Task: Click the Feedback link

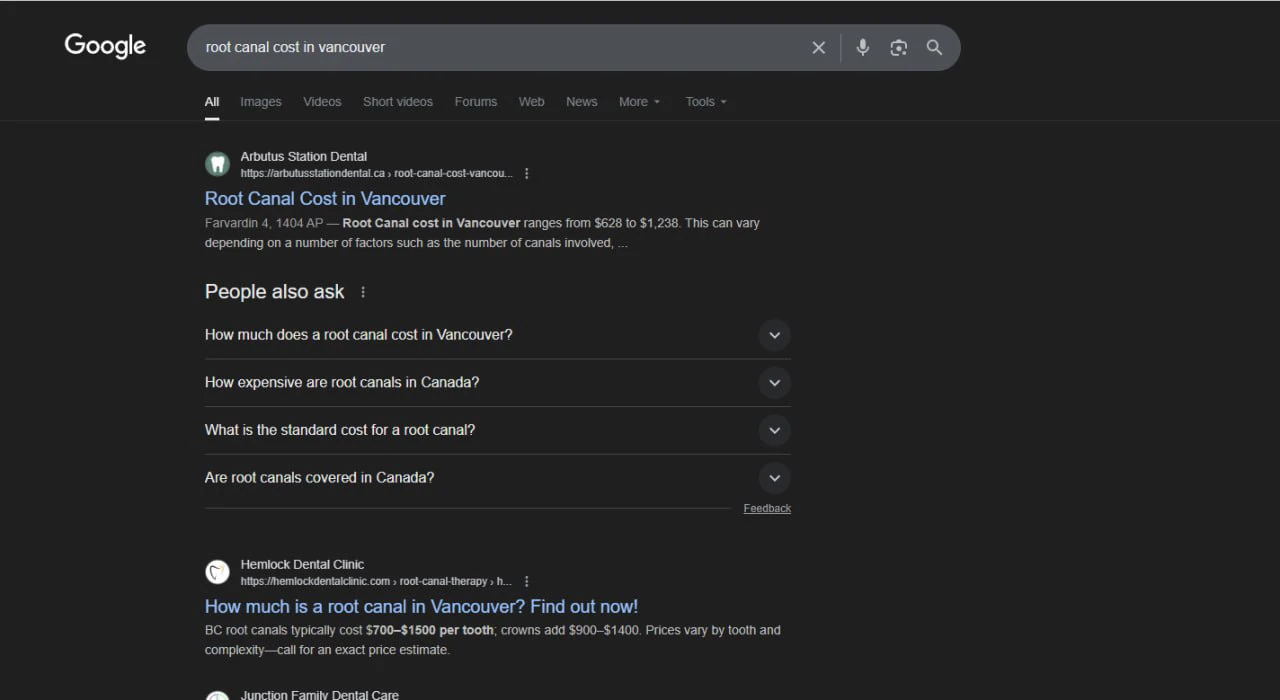Action: (x=767, y=509)
